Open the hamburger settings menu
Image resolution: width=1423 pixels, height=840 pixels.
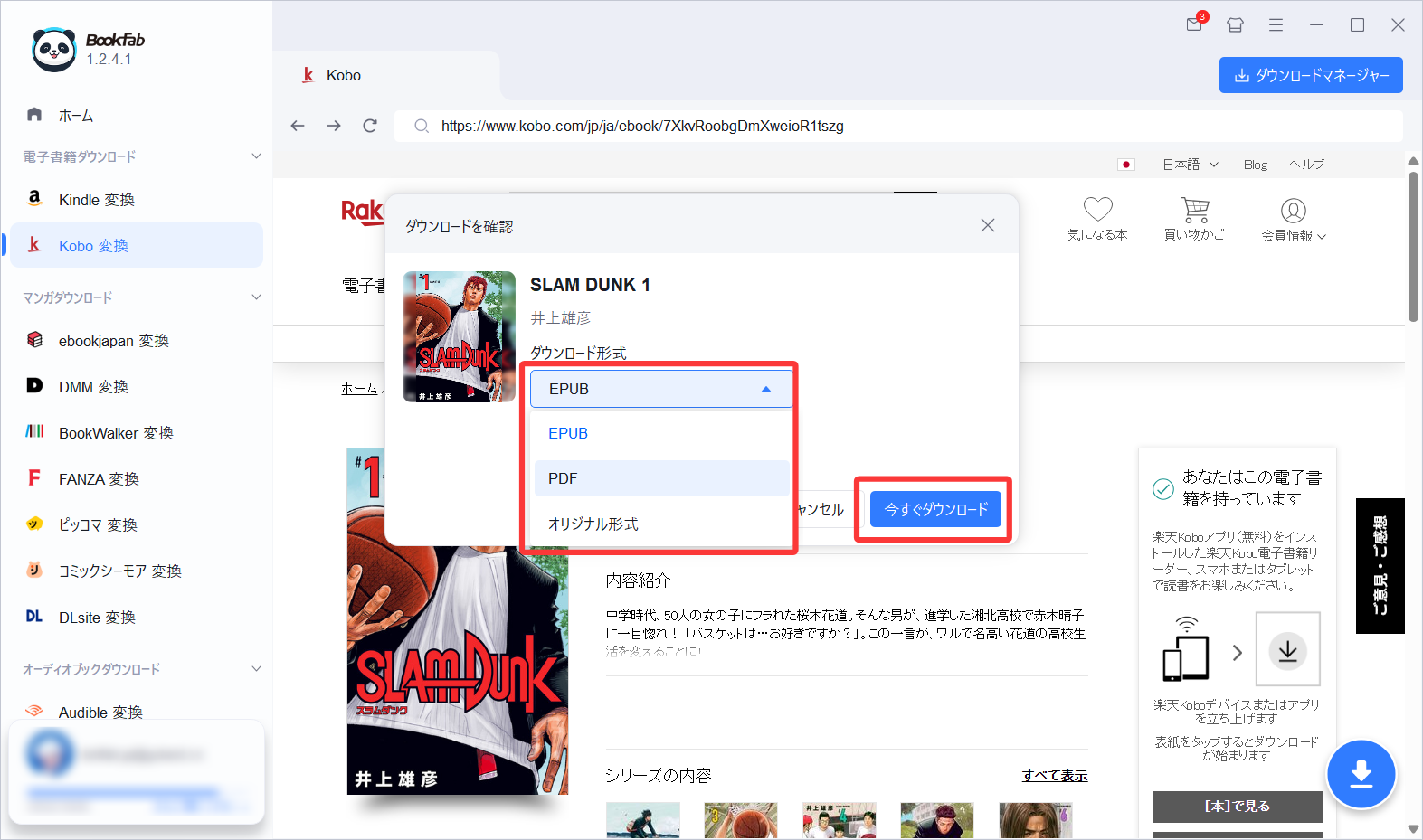point(1276,25)
